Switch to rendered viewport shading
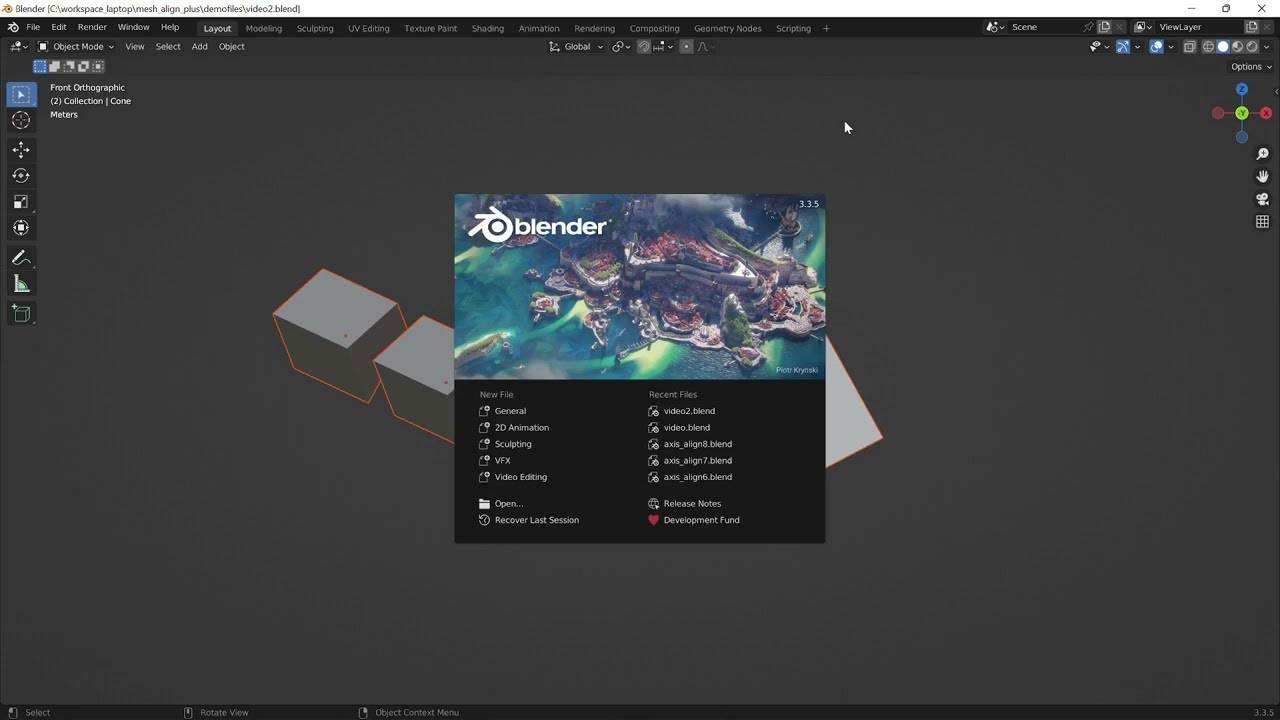1280x720 pixels. [1251, 47]
